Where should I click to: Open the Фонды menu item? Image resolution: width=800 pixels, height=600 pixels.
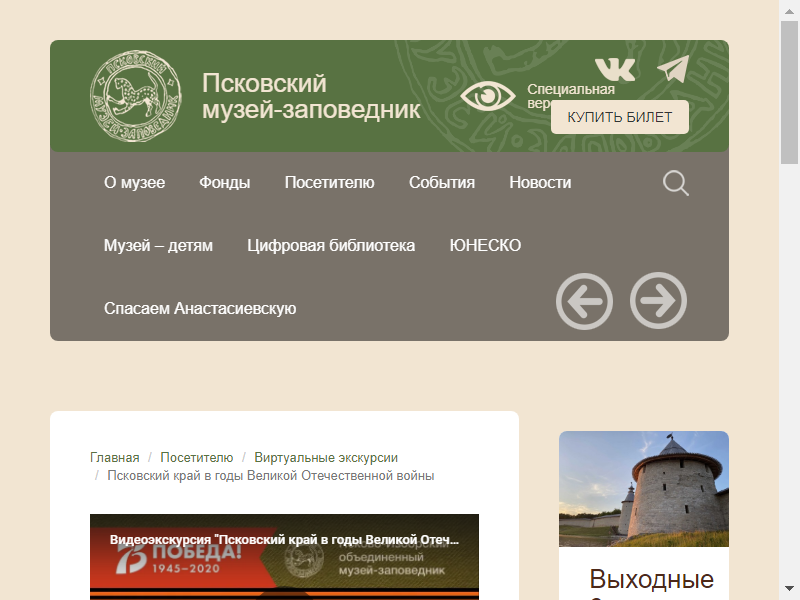click(x=224, y=183)
